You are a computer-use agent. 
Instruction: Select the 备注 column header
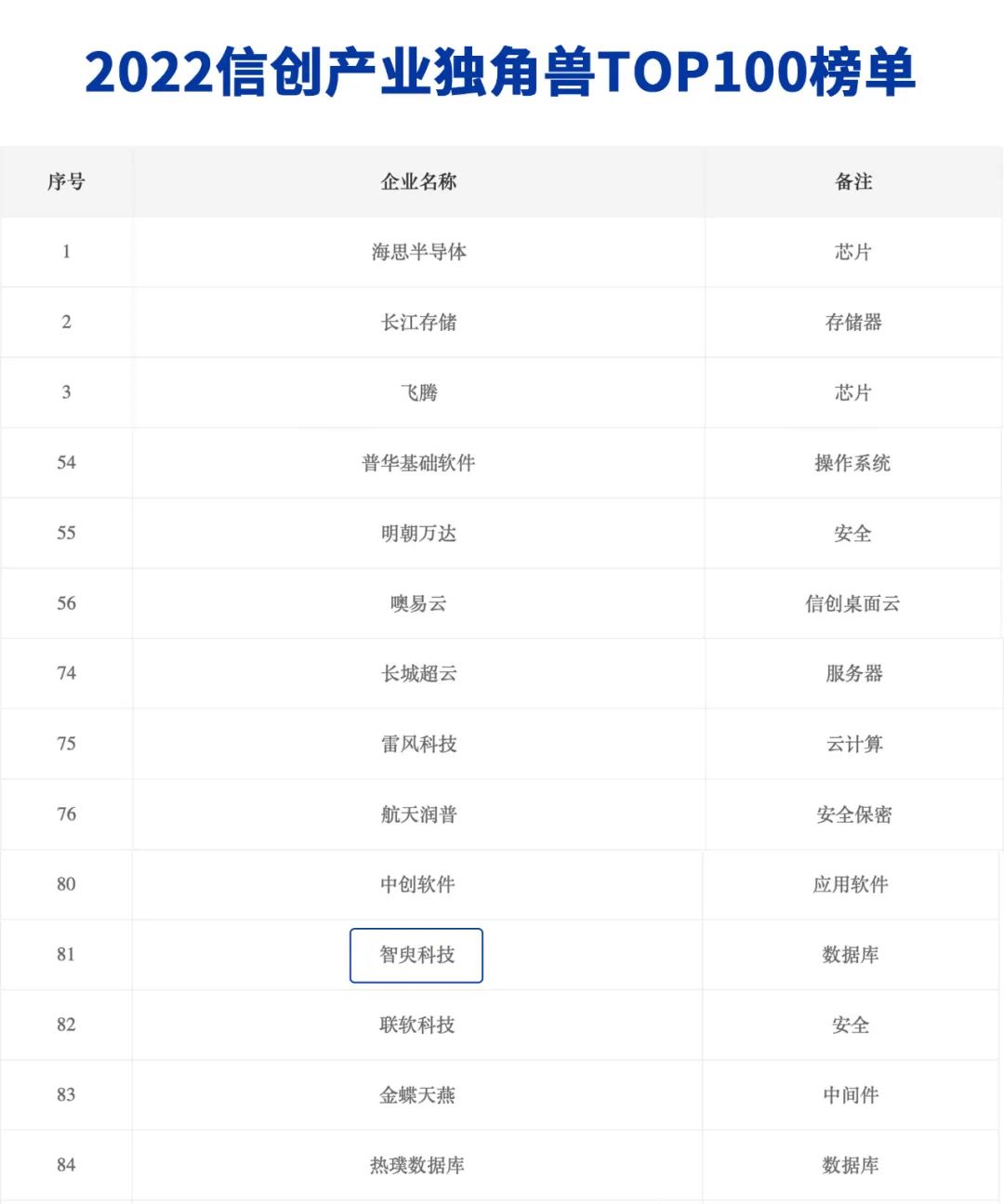(853, 181)
